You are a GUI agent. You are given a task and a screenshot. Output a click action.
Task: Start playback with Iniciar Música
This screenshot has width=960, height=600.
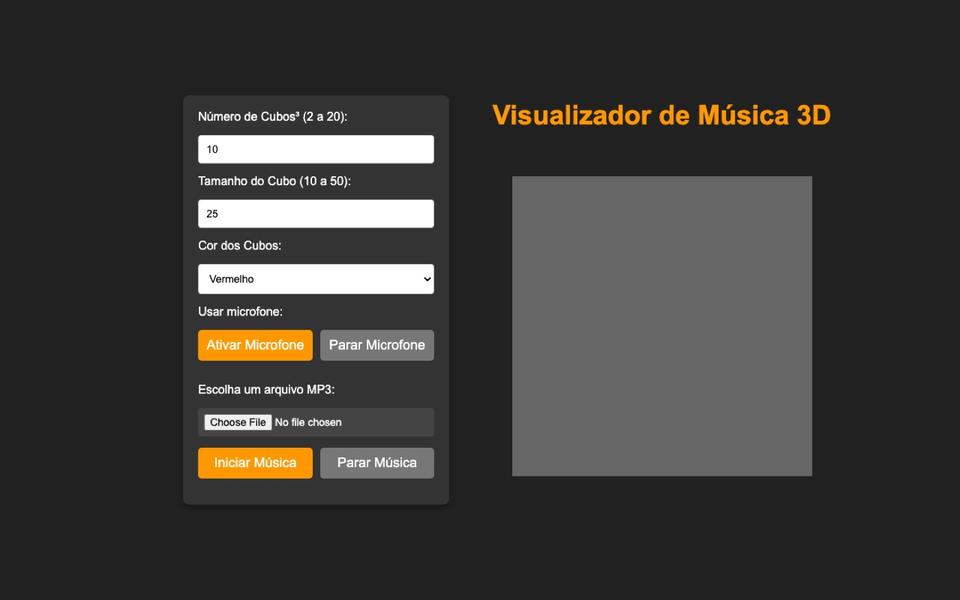(x=255, y=463)
